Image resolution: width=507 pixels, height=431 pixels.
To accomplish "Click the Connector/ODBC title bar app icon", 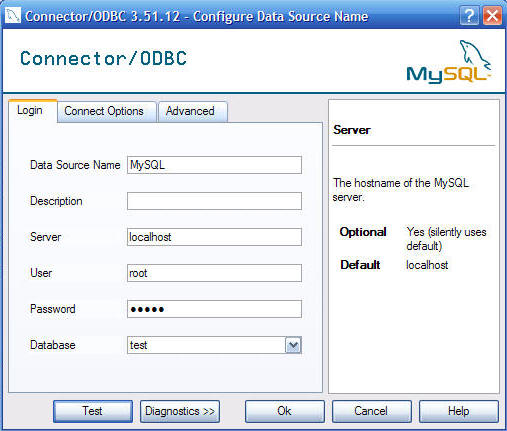I will click(13, 16).
